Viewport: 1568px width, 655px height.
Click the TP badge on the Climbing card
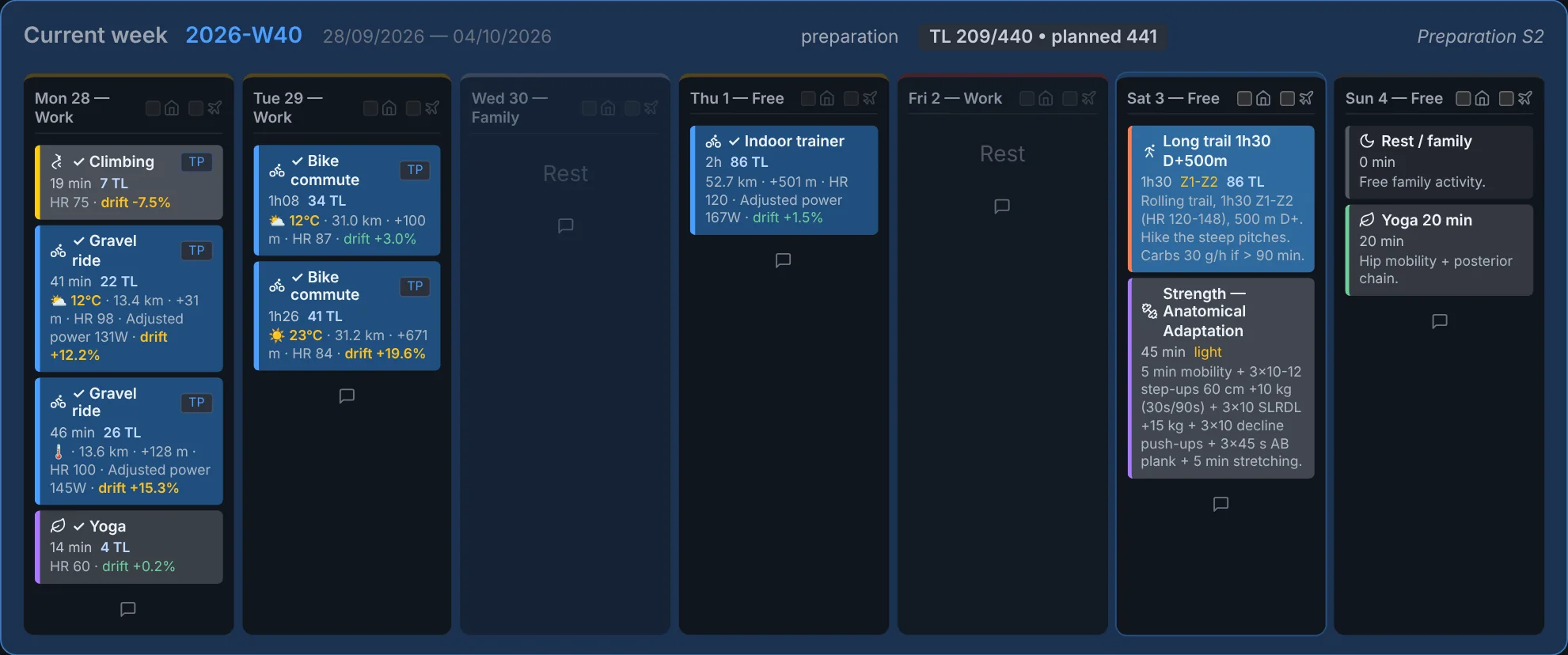point(197,162)
